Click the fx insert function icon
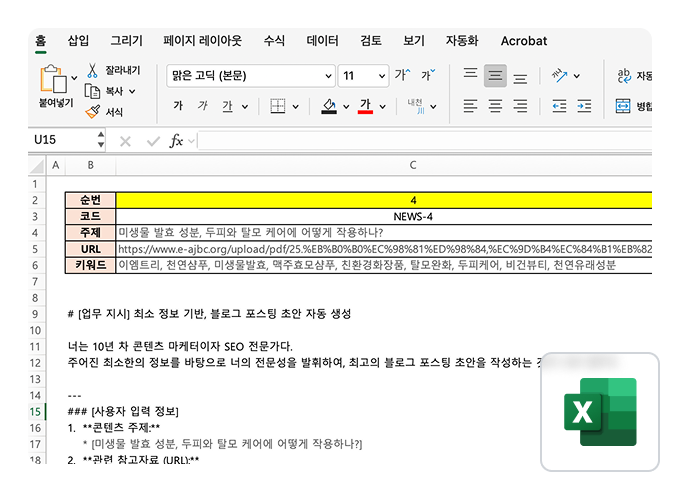 [176, 141]
